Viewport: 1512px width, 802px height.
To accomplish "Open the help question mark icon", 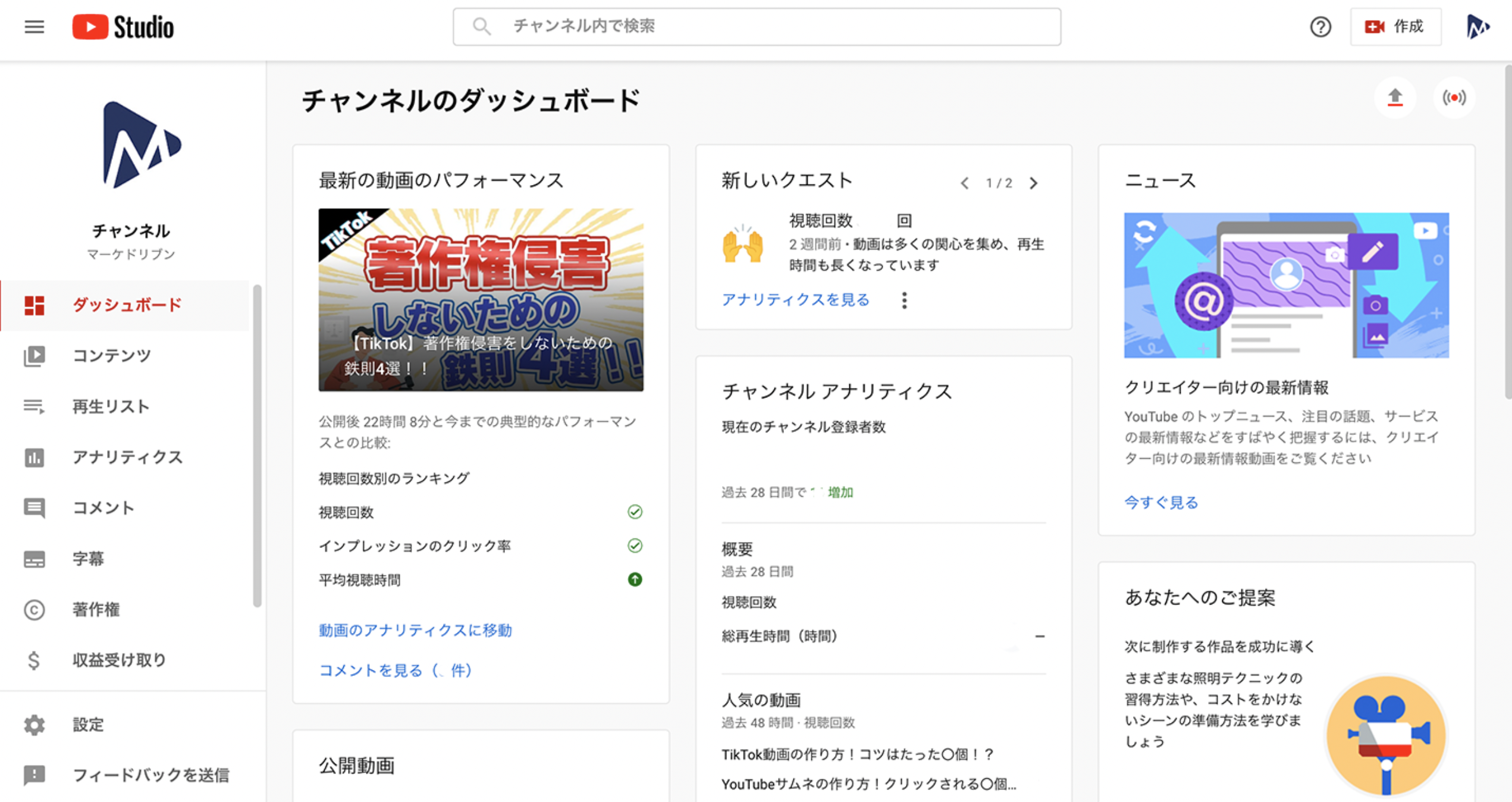I will pyautogui.click(x=1320, y=27).
